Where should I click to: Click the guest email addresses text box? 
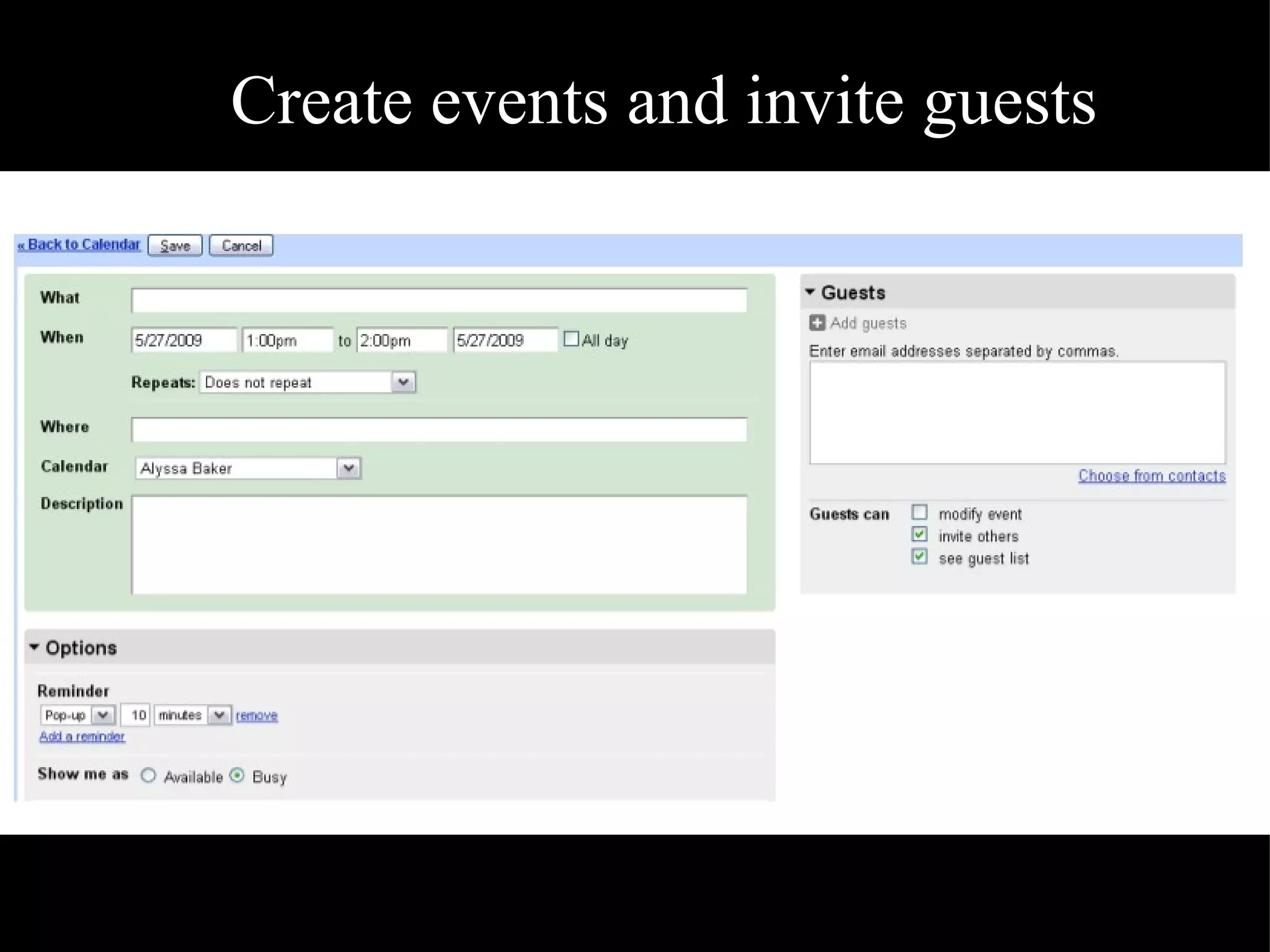tap(1018, 413)
